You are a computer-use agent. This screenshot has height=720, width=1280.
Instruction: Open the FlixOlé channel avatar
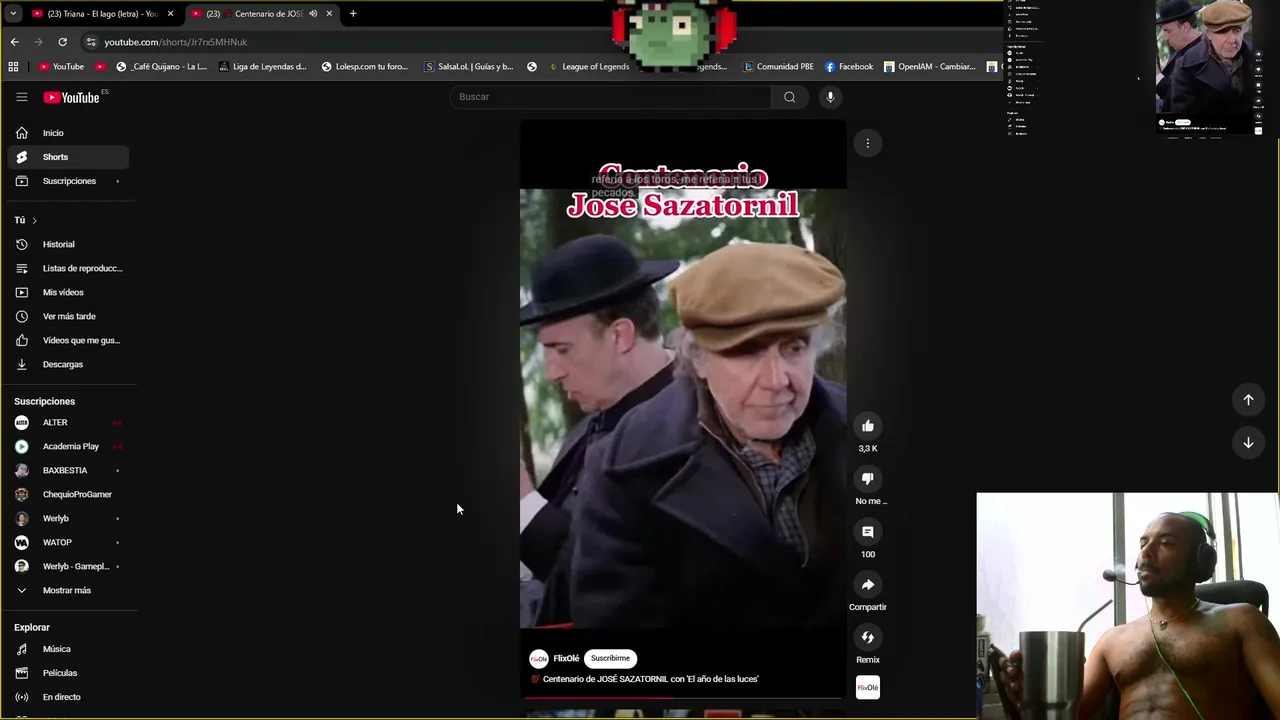coord(539,658)
